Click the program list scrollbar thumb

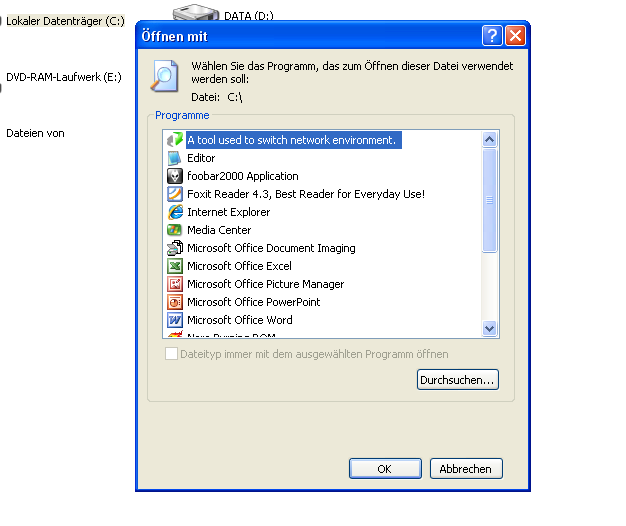click(x=489, y=200)
